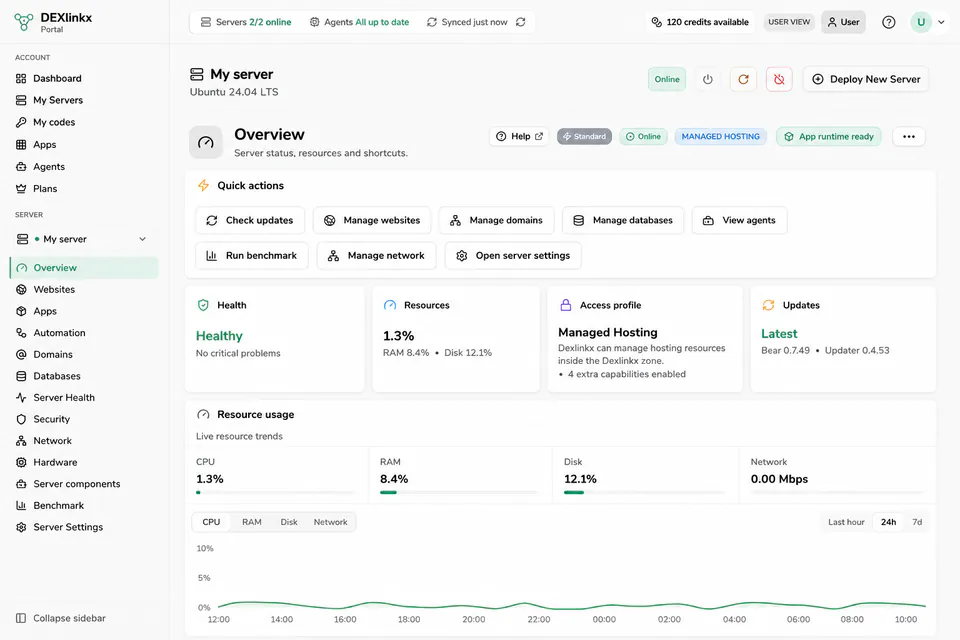960x640 pixels.
Task: Select the Last hour time range
Action: pyautogui.click(x=846, y=522)
